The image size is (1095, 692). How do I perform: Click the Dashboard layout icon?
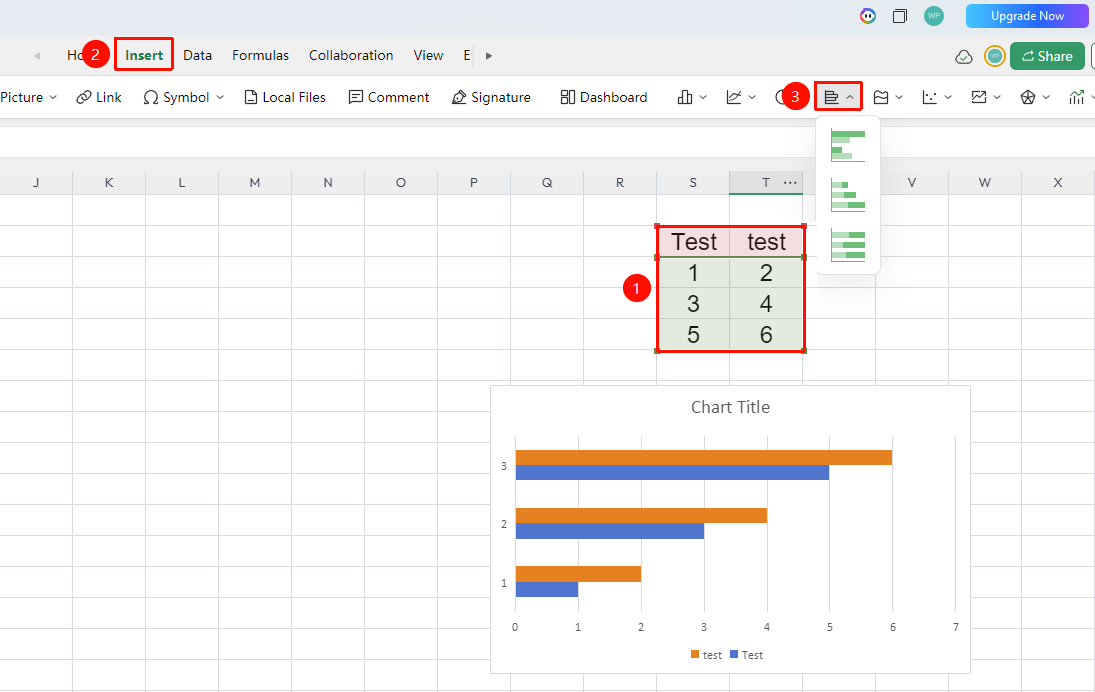click(568, 97)
